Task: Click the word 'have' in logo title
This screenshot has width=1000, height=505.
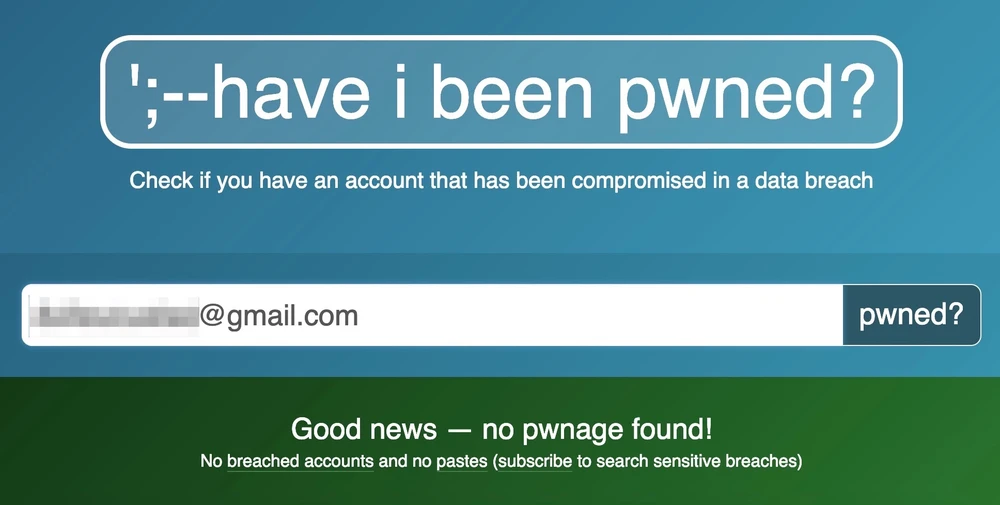Action: pos(291,92)
